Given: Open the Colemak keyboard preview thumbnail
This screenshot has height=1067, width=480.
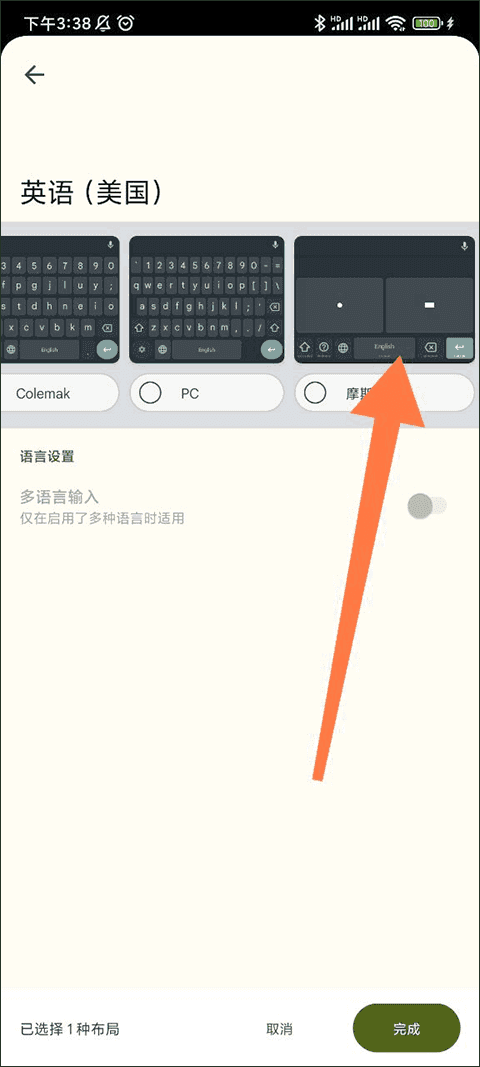Looking at the screenshot, I should pyautogui.click(x=59, y=299).
